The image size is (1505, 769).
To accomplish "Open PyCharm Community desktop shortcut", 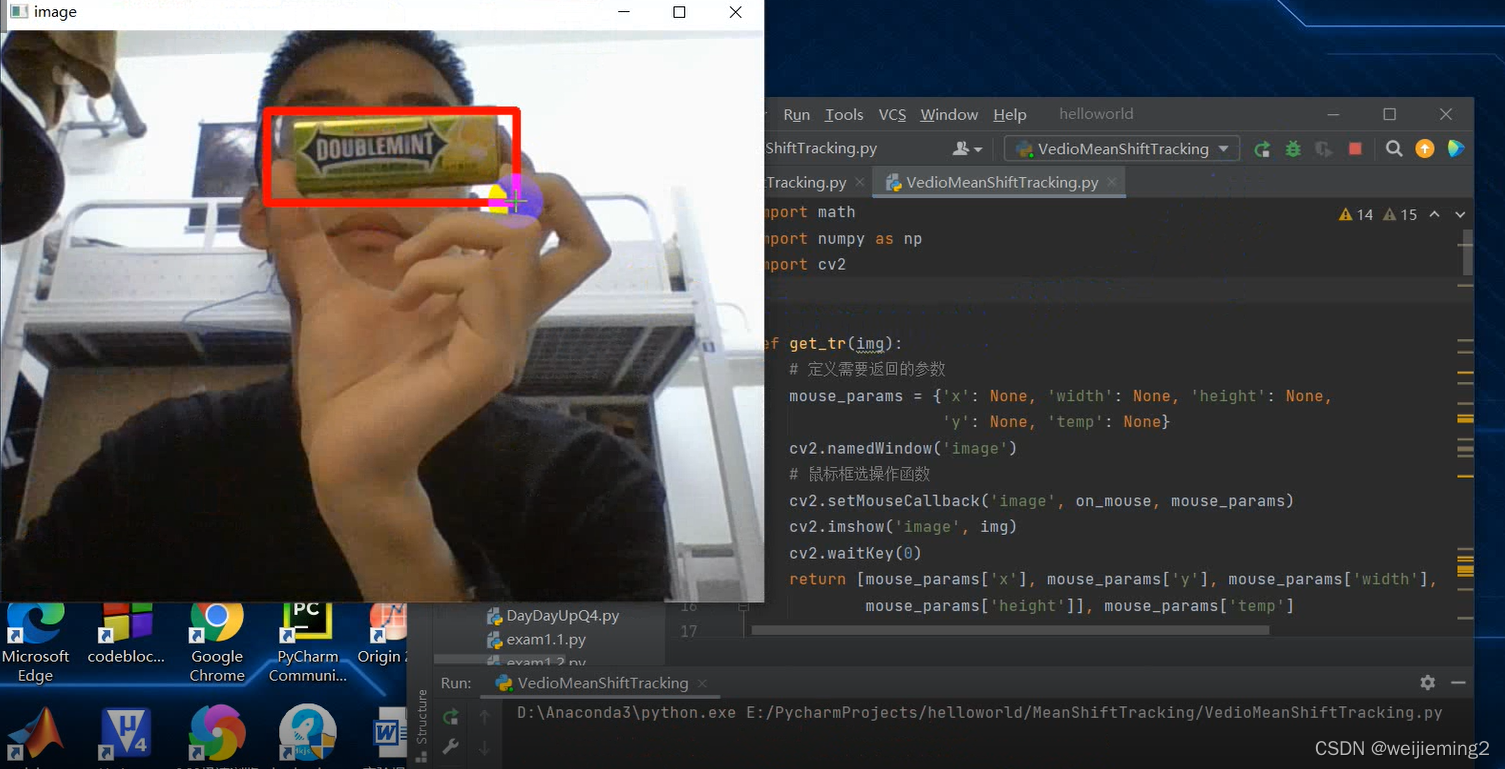I will tap(307, 643).
